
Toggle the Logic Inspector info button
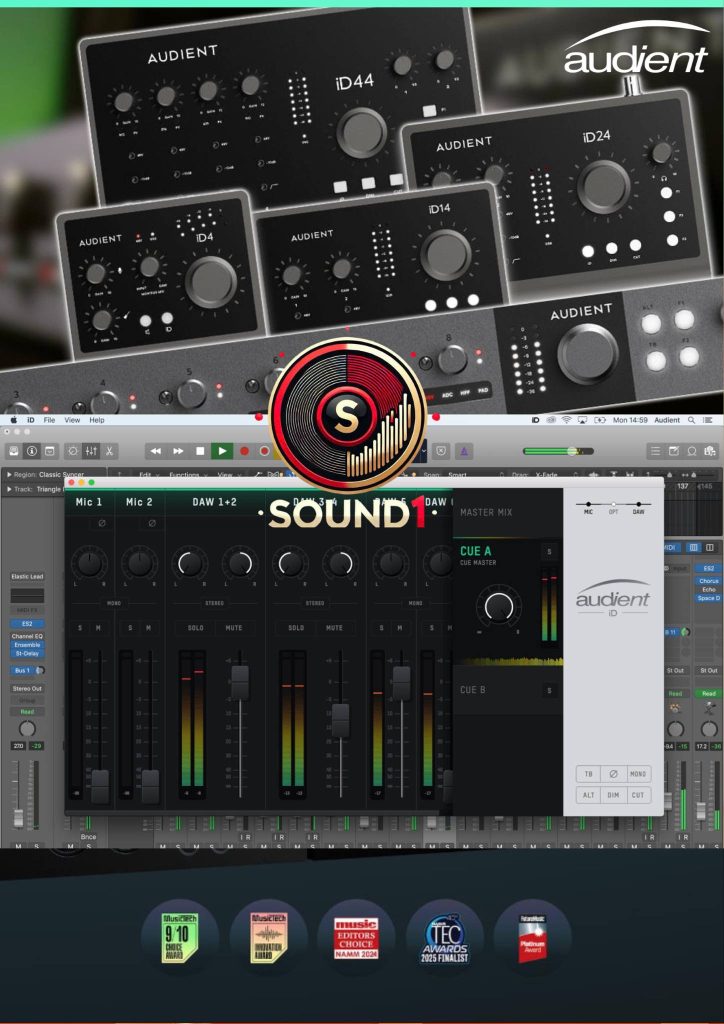coord(31,451)
